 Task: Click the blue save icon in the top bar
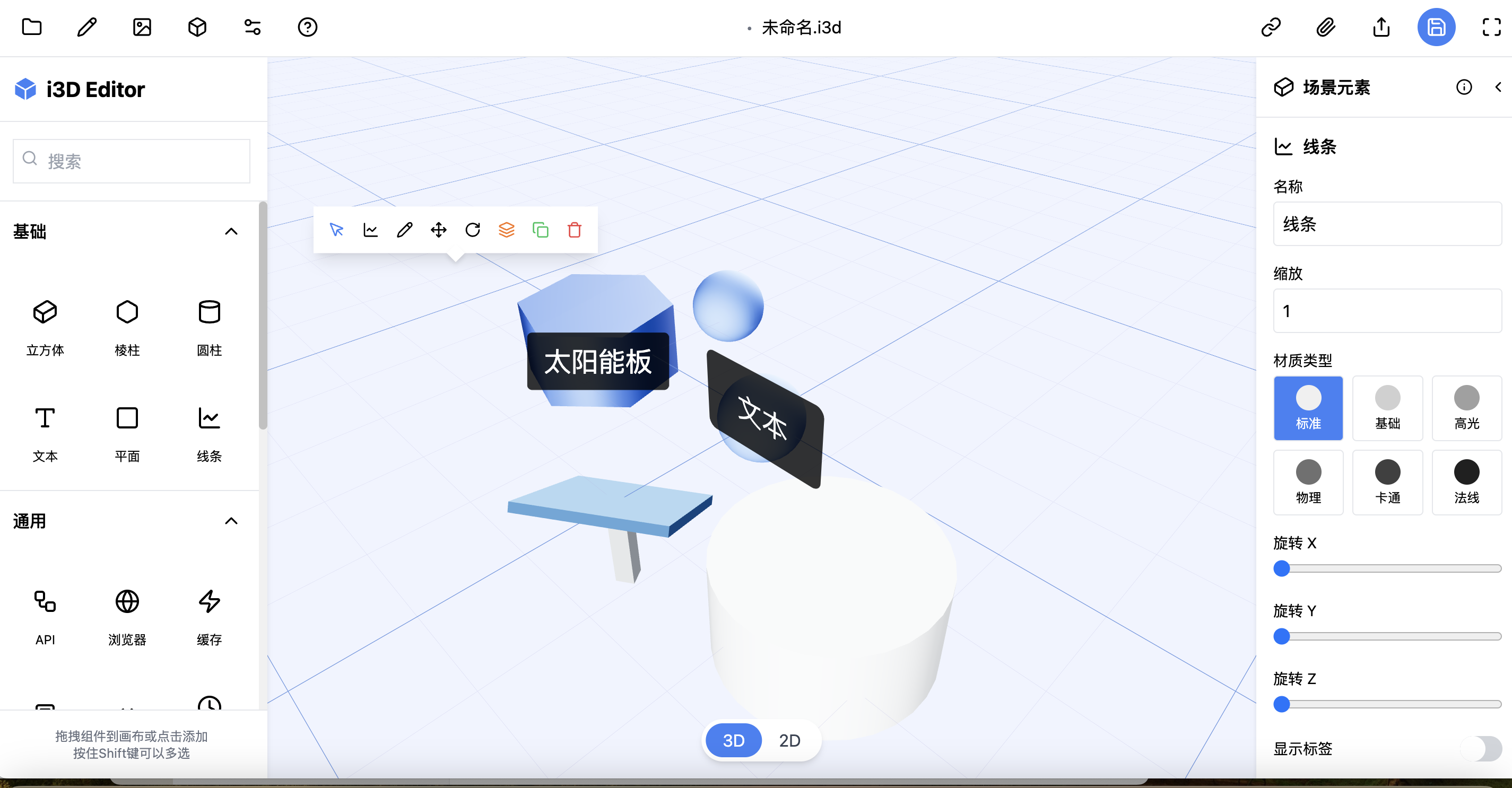(1436, 27)
